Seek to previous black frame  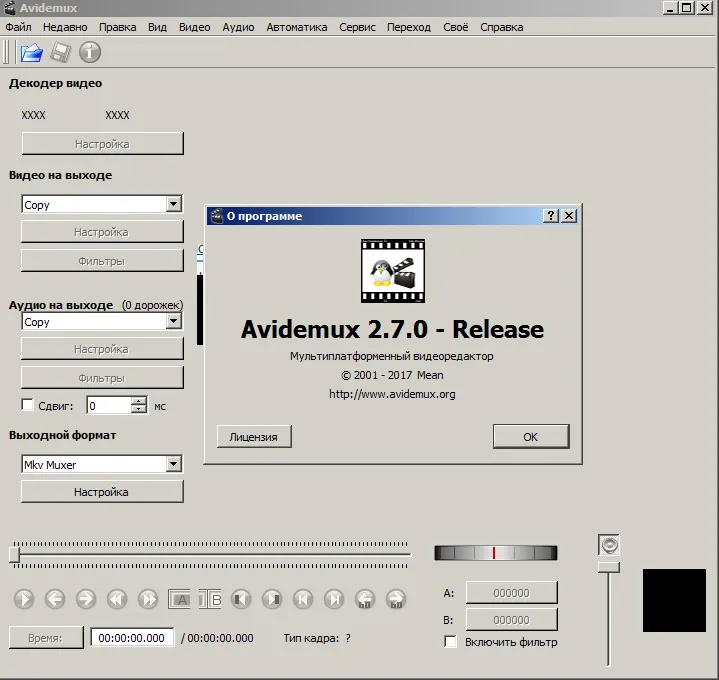(x=241, y=599)
